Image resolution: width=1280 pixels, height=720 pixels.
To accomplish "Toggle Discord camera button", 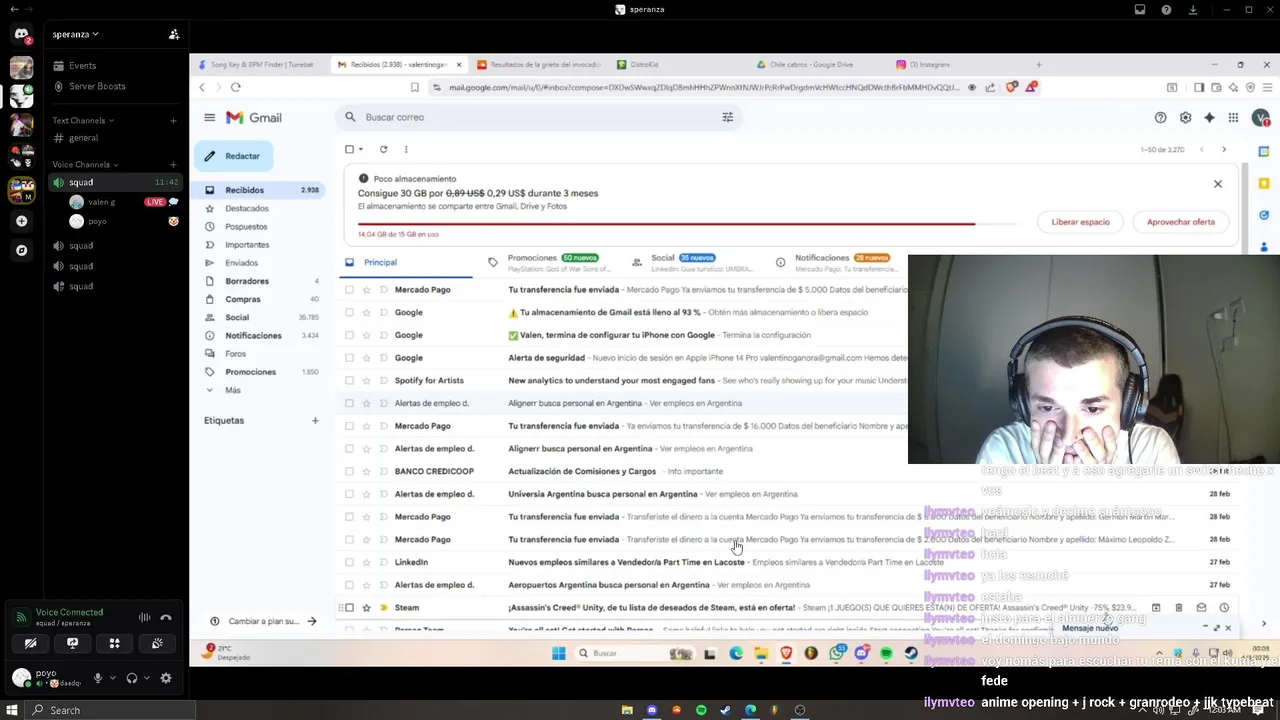I will click(30, 643).
